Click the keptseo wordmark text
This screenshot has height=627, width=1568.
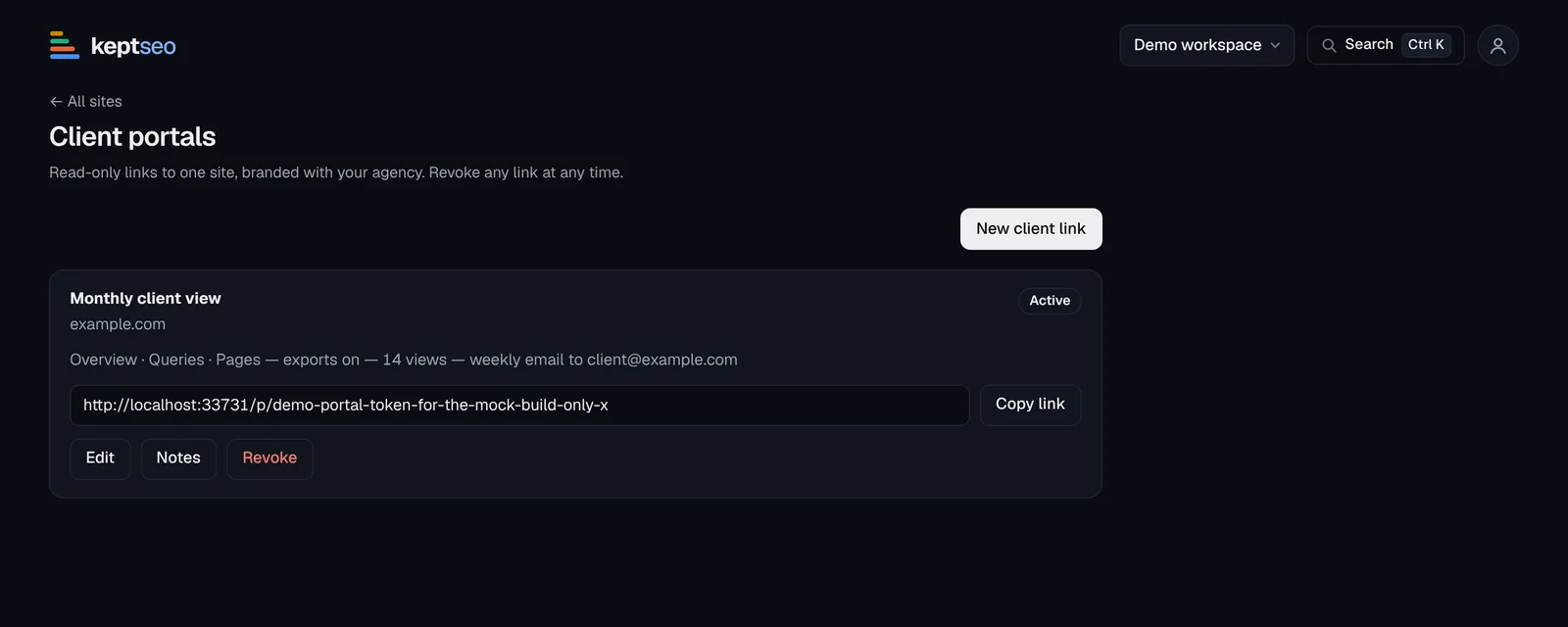133,46
